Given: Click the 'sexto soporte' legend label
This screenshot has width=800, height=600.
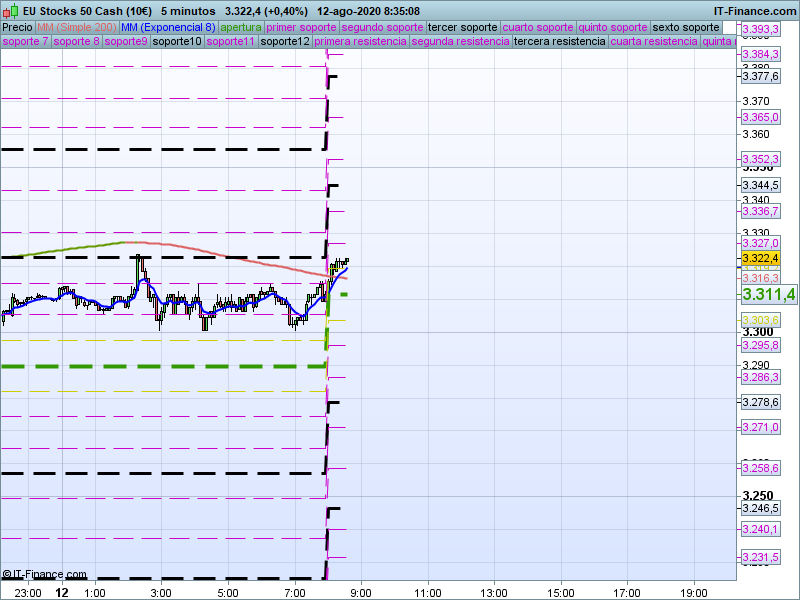Looking at the screenshot, I should tap(685, 27).
